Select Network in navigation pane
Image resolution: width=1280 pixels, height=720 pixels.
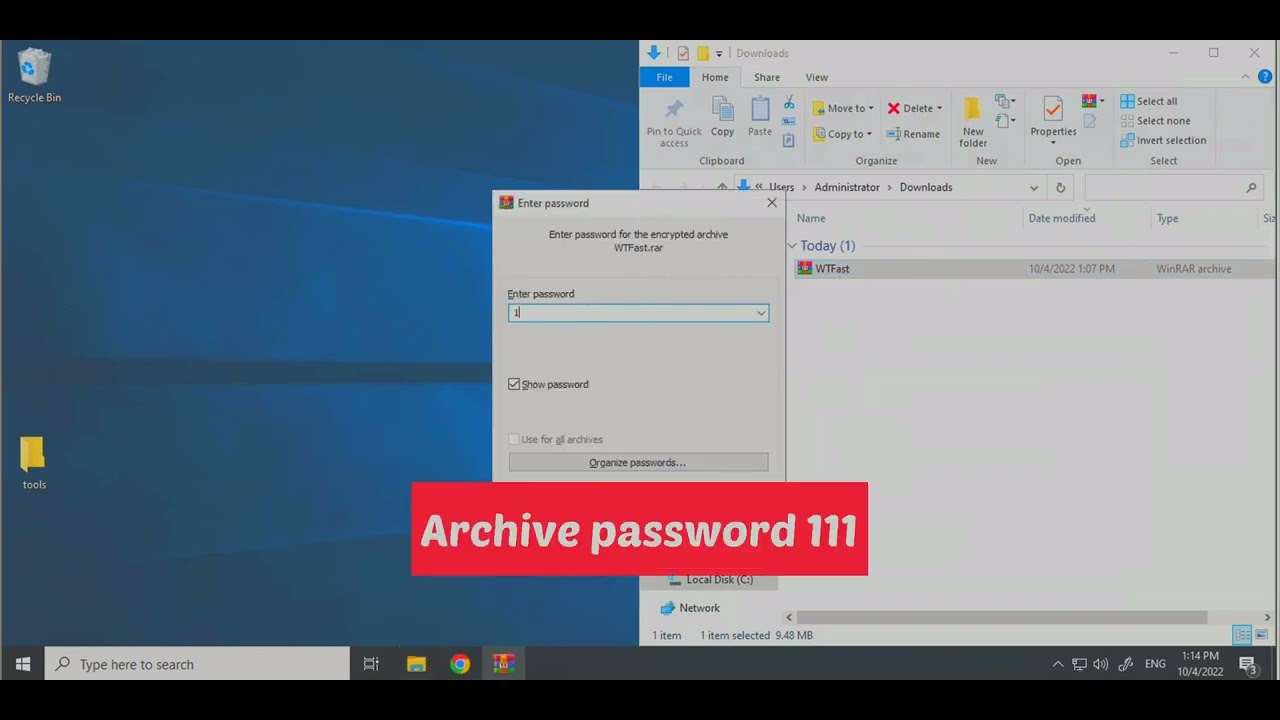pos(690,608)
